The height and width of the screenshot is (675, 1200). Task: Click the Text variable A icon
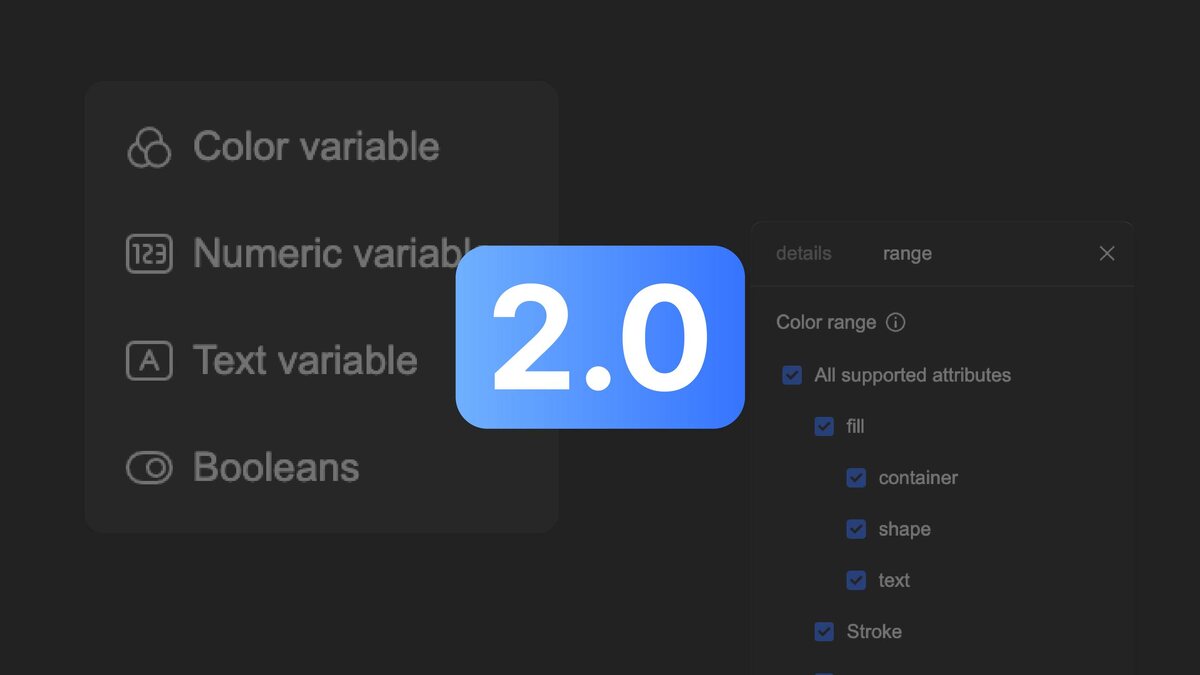pyautogui.click(x=150, y=360)
